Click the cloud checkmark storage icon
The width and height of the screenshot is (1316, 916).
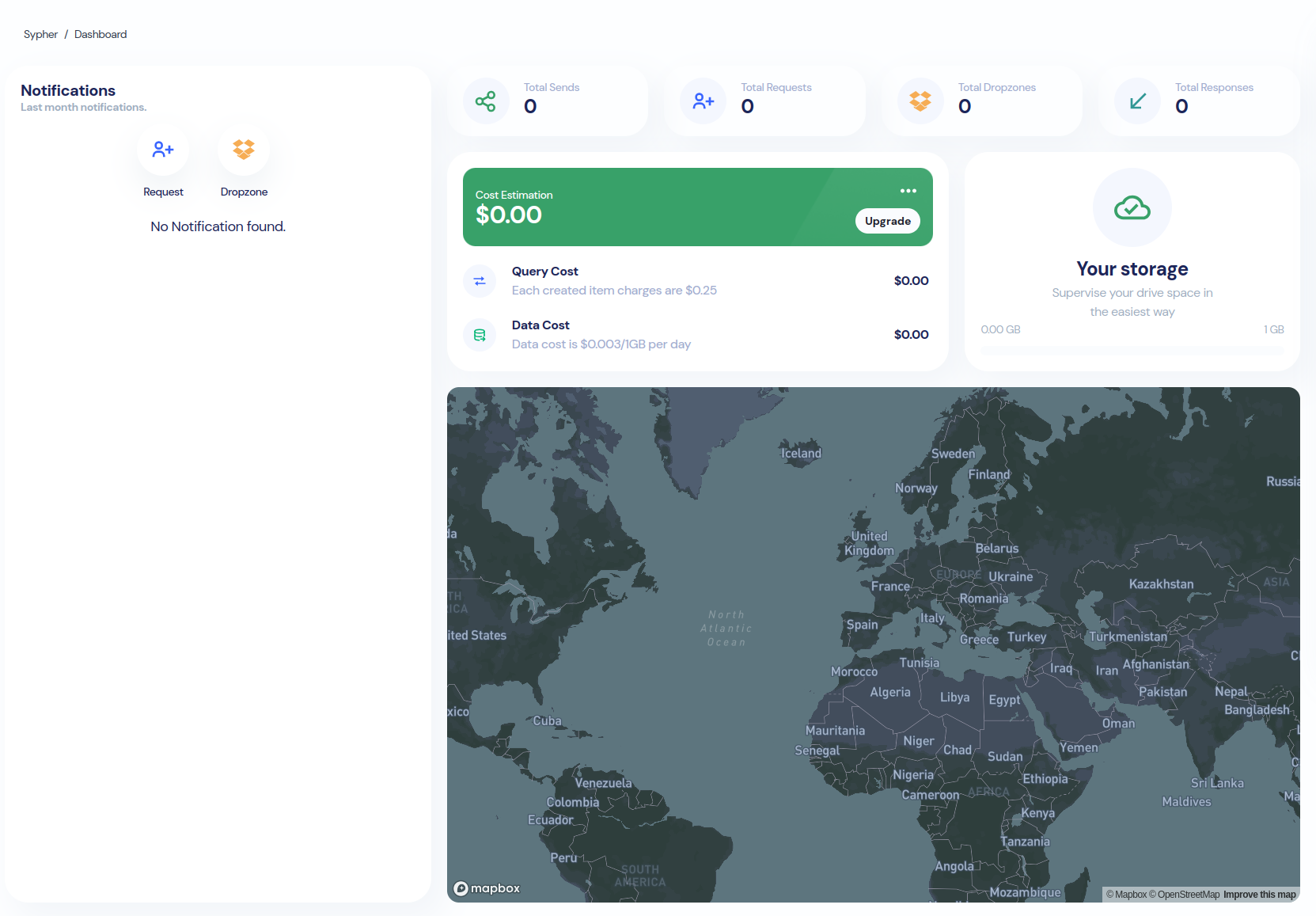(1132, 207)
